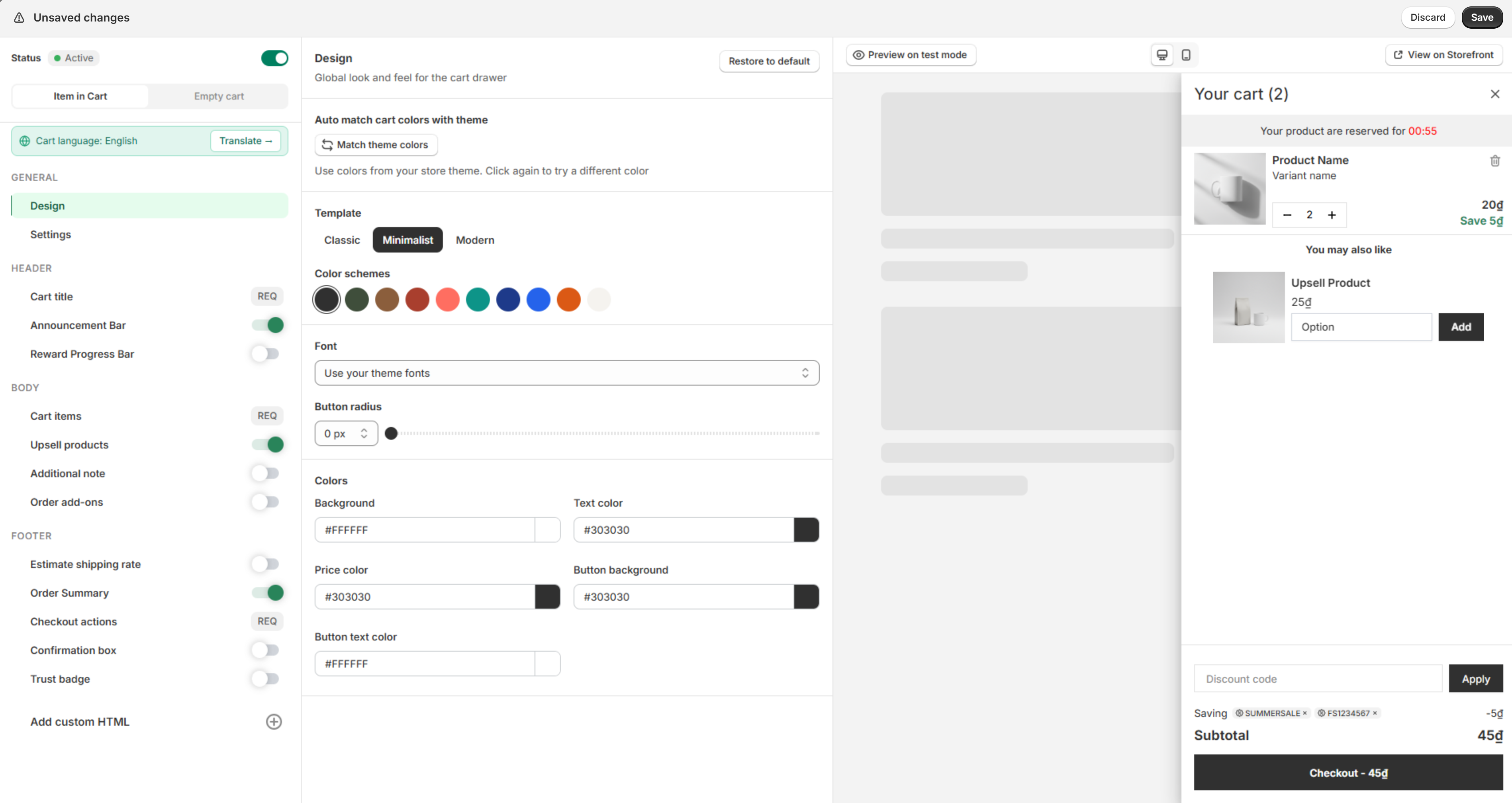
Task: Turn off Upsell products toggle
Action: pyautogui.click(x=268, y=445)
